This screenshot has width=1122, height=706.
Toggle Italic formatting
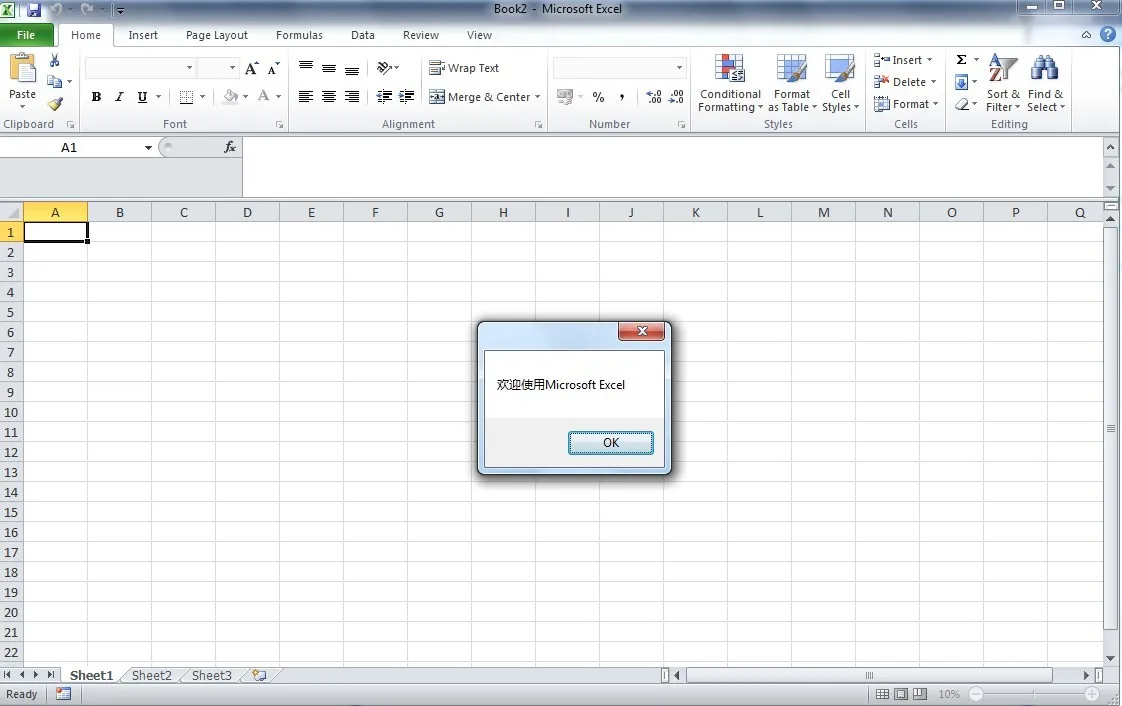[119, 97]
